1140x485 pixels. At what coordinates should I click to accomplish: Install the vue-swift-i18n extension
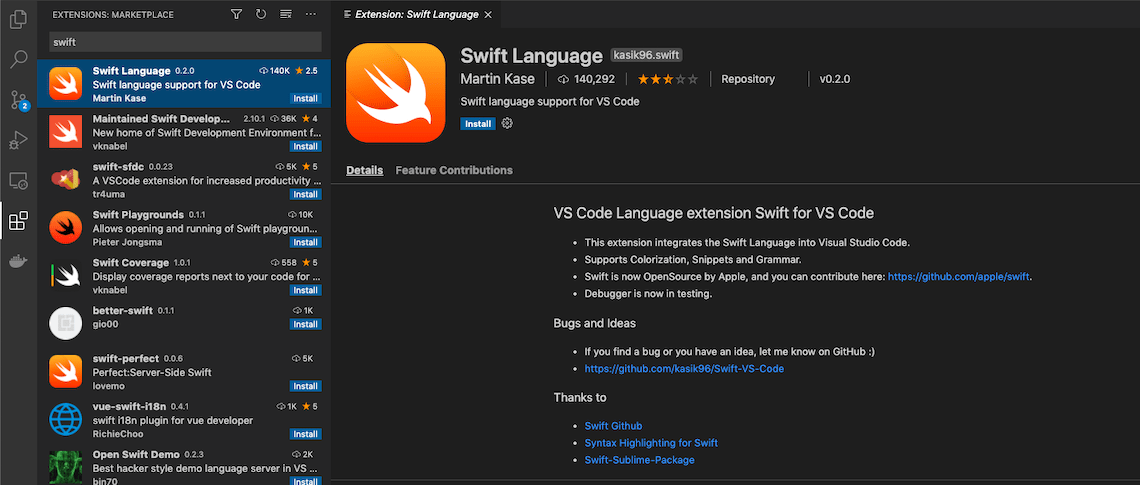[x=305, y=434]
